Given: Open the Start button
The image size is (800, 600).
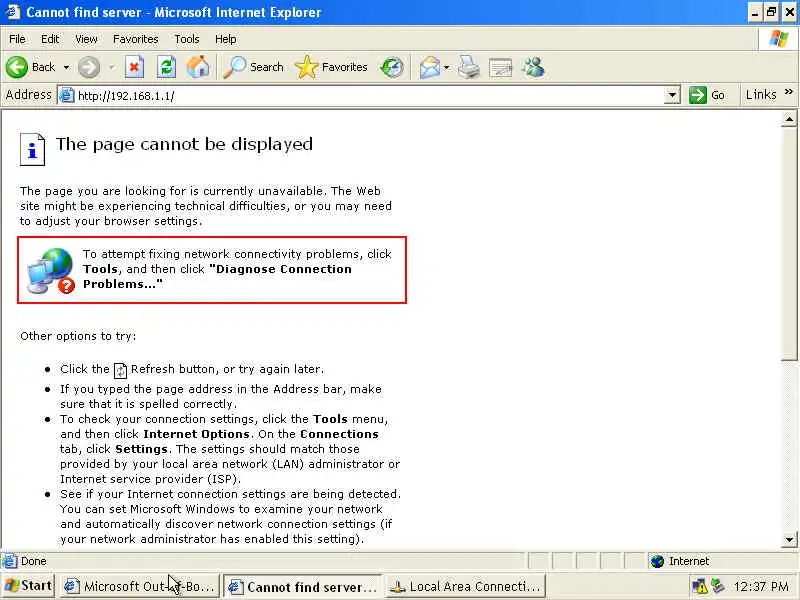Looking at the screenshot, I should [28, 586].
